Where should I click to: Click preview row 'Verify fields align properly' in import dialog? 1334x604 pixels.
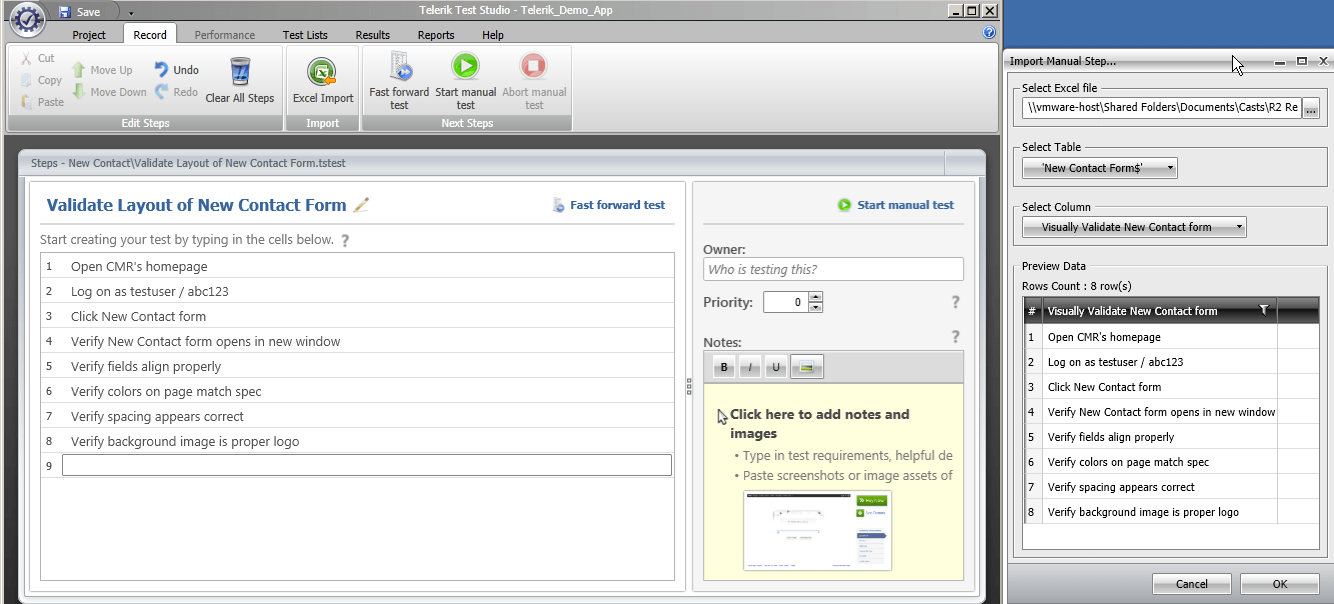coord(1172,437)
